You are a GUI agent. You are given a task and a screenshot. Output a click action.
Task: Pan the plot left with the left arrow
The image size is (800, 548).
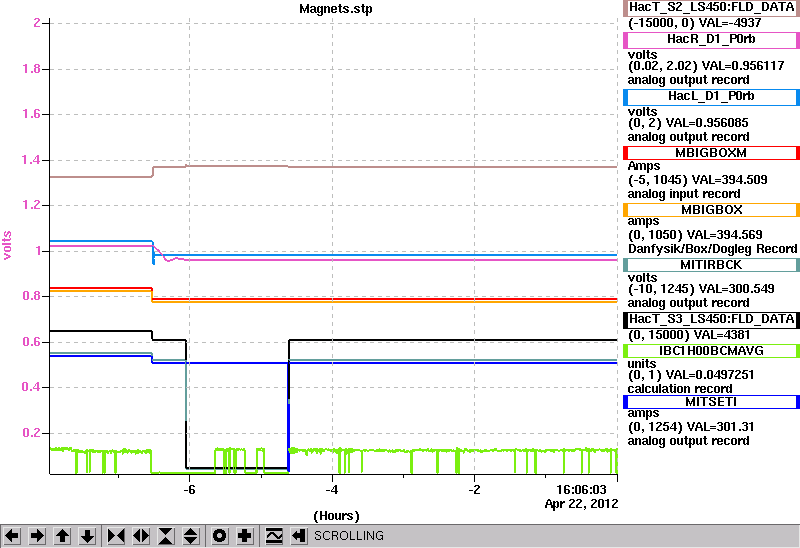[x=12, y=536]
